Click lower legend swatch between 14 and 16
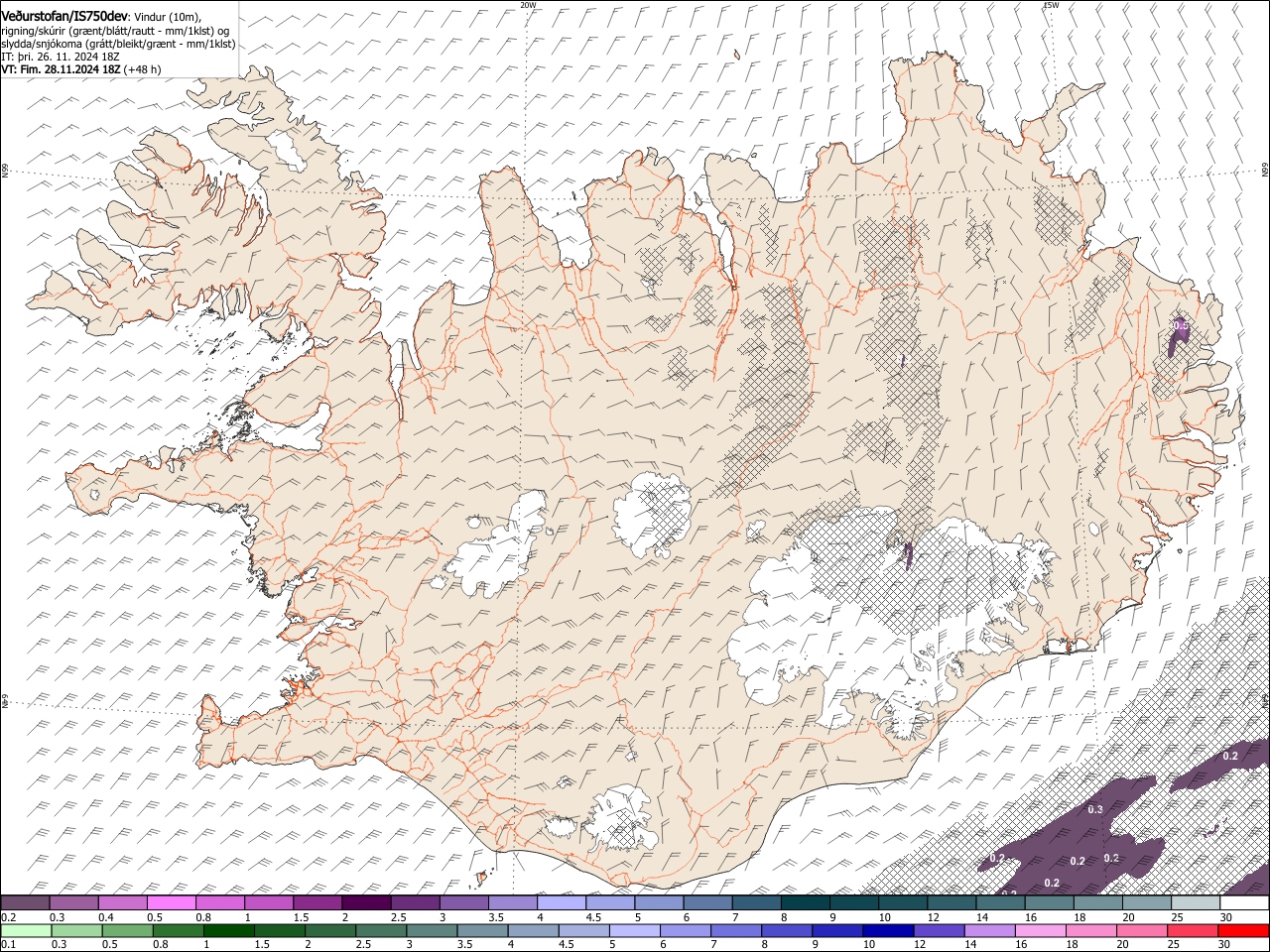Screen dimensions: 1270x952 click(990, 931)
